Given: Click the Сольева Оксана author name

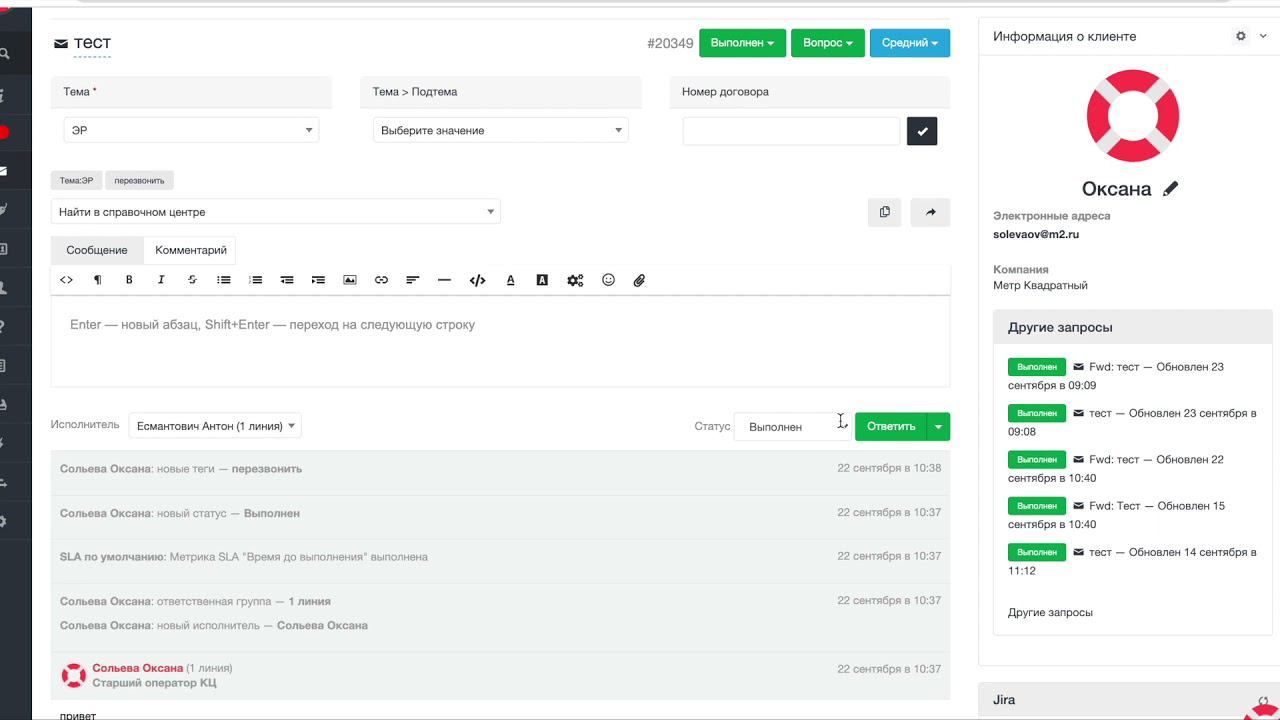Looking at the screenshot, I should point(138,668).
